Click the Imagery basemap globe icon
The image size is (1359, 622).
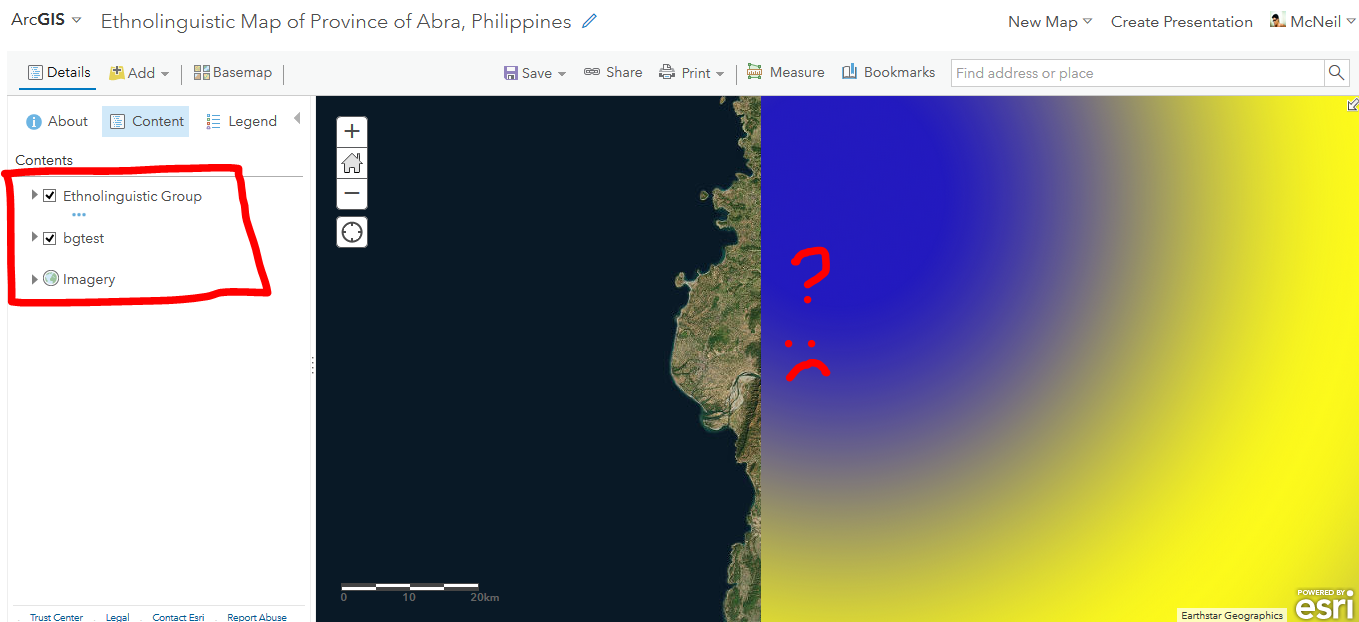tap(51, 279)
